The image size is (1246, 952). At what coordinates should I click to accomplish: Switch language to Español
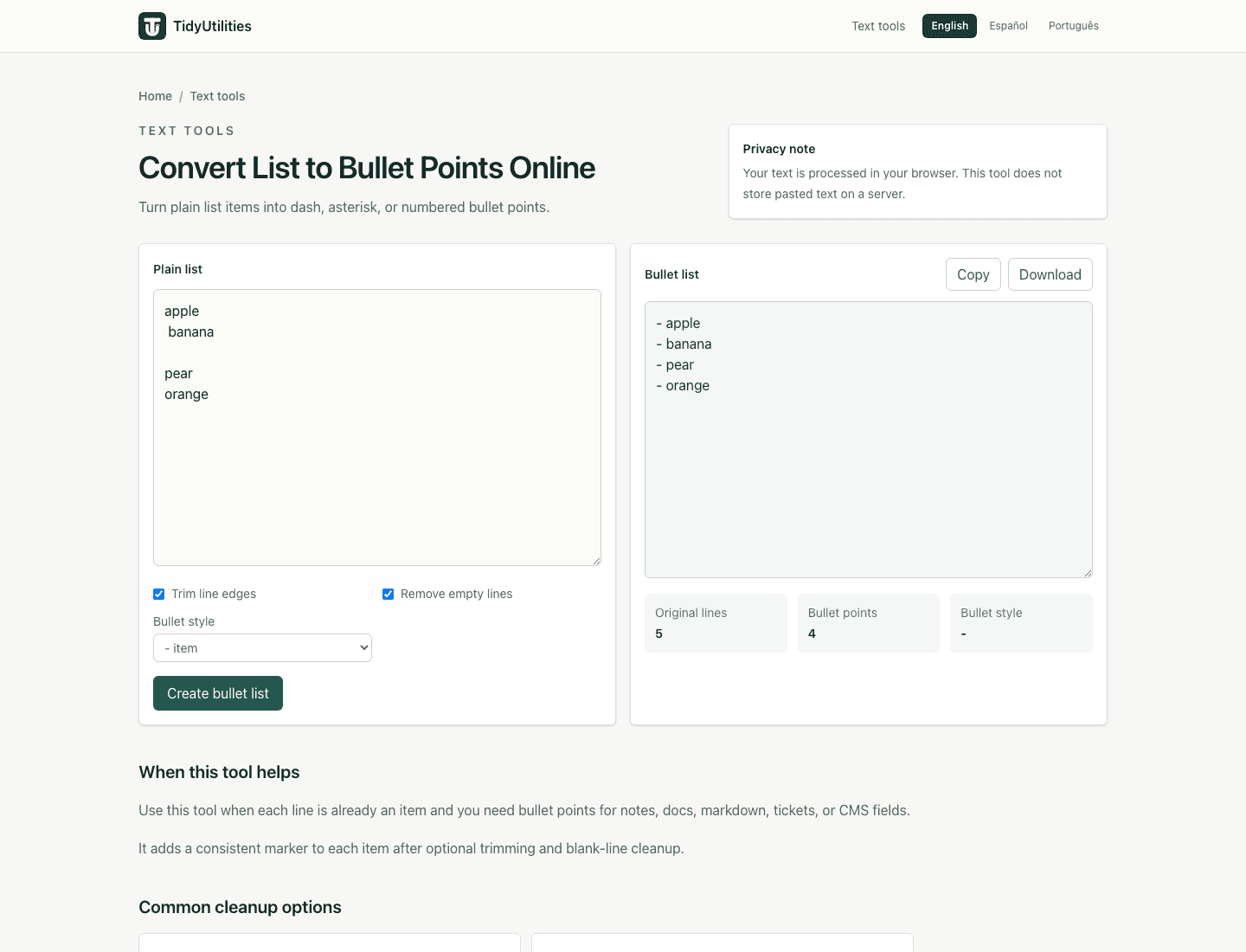[1008, 26]
